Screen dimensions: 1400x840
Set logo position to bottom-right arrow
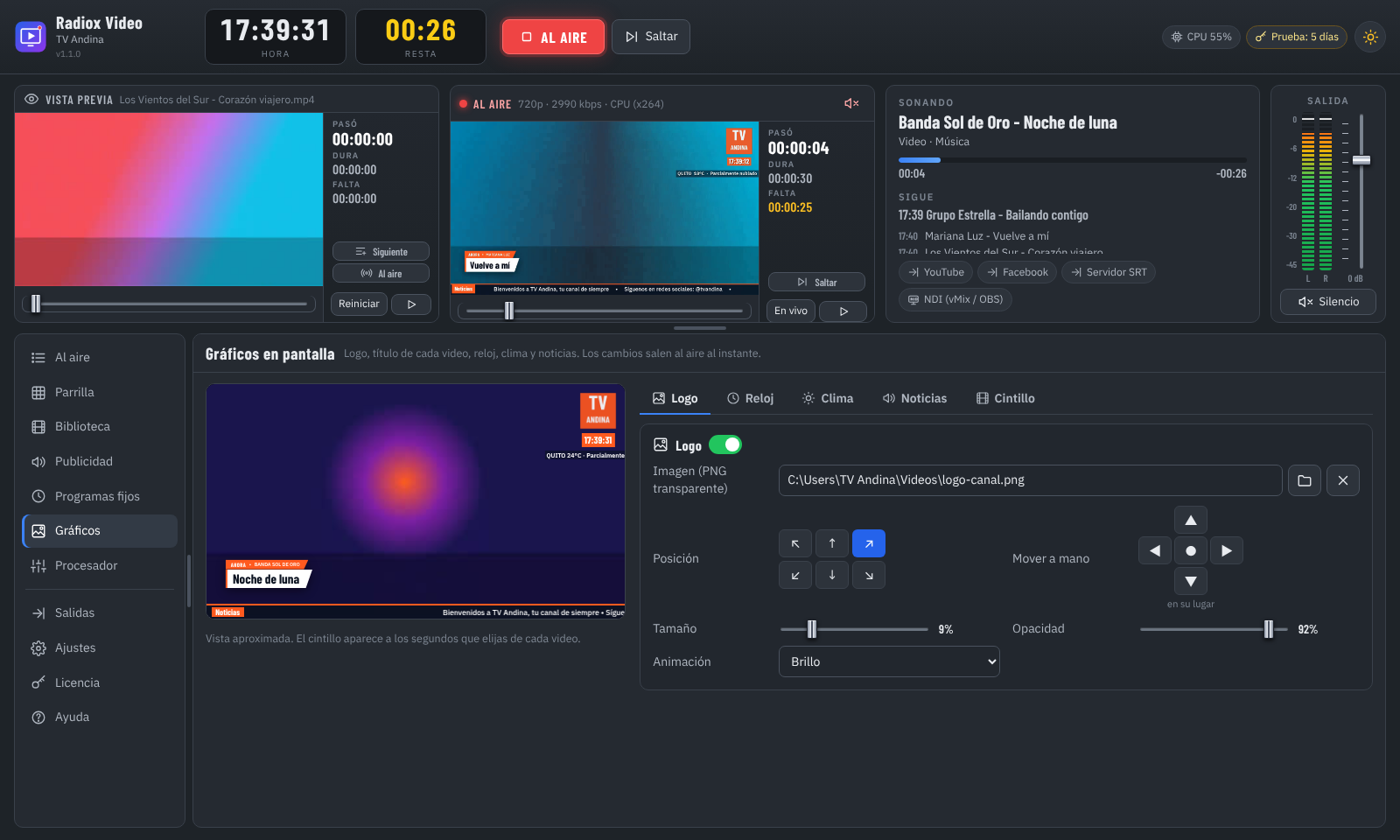(x=869, y=575)
